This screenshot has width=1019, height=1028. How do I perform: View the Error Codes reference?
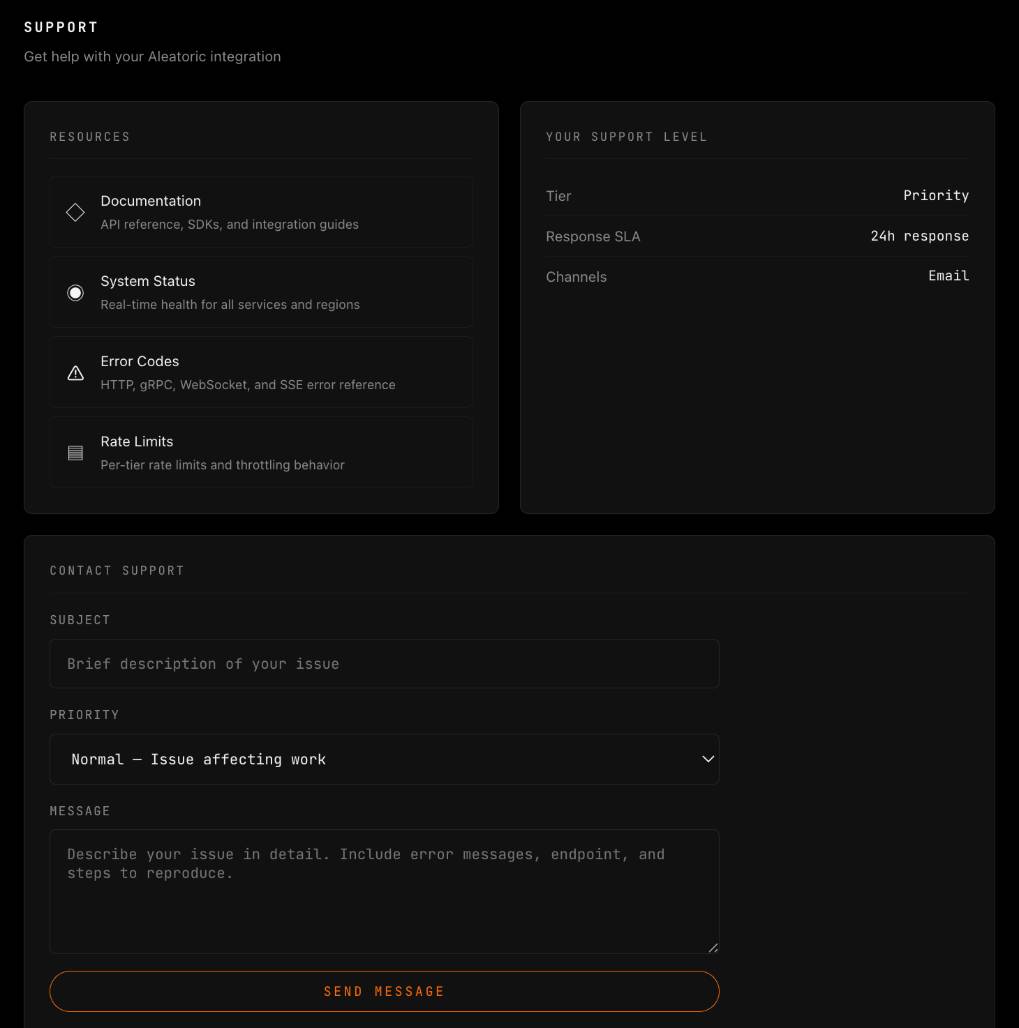click(260, 371)
